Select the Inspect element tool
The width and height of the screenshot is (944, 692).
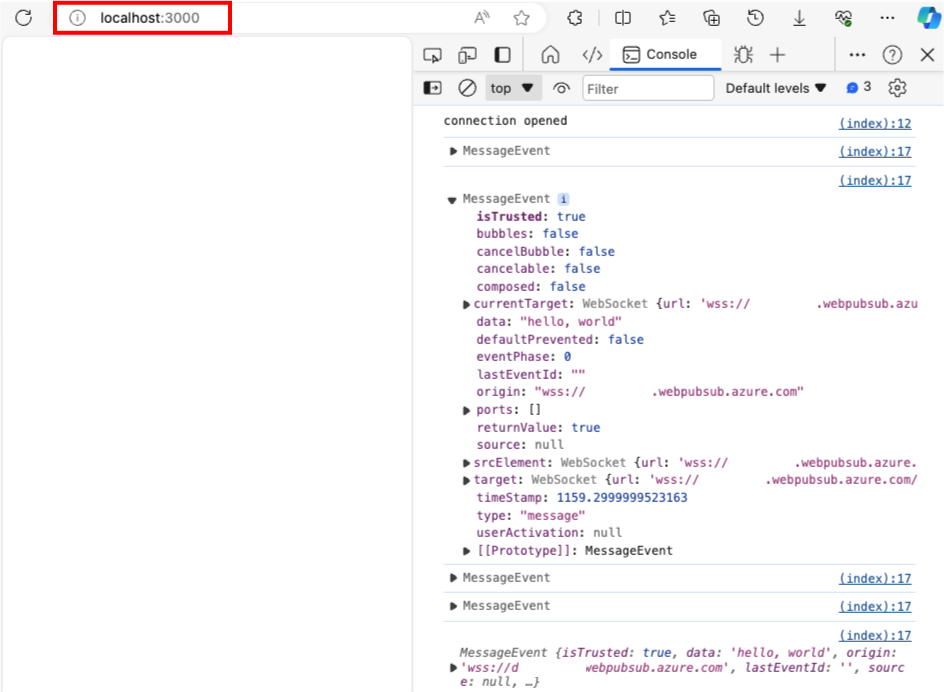click(x=432, y=55)
